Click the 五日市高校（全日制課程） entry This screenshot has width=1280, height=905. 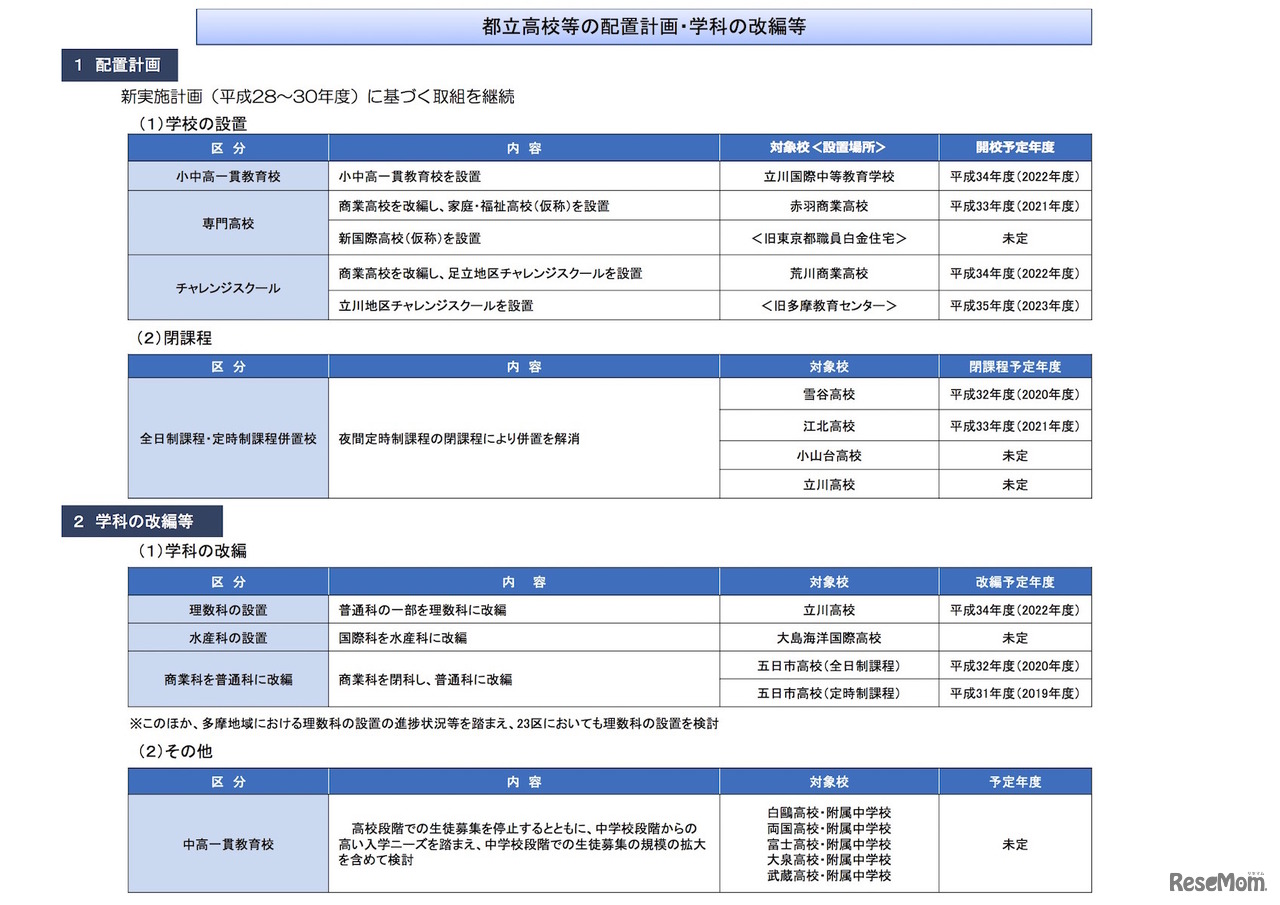pyautogui.click(x=829, y=665)
